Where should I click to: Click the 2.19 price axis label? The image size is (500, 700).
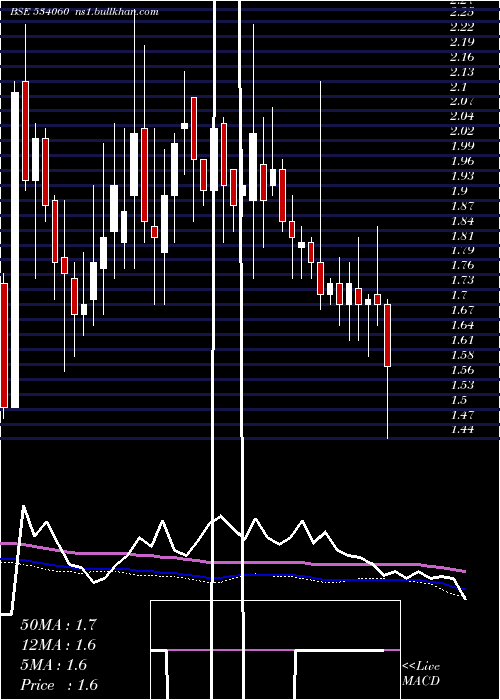pos(462,42)
